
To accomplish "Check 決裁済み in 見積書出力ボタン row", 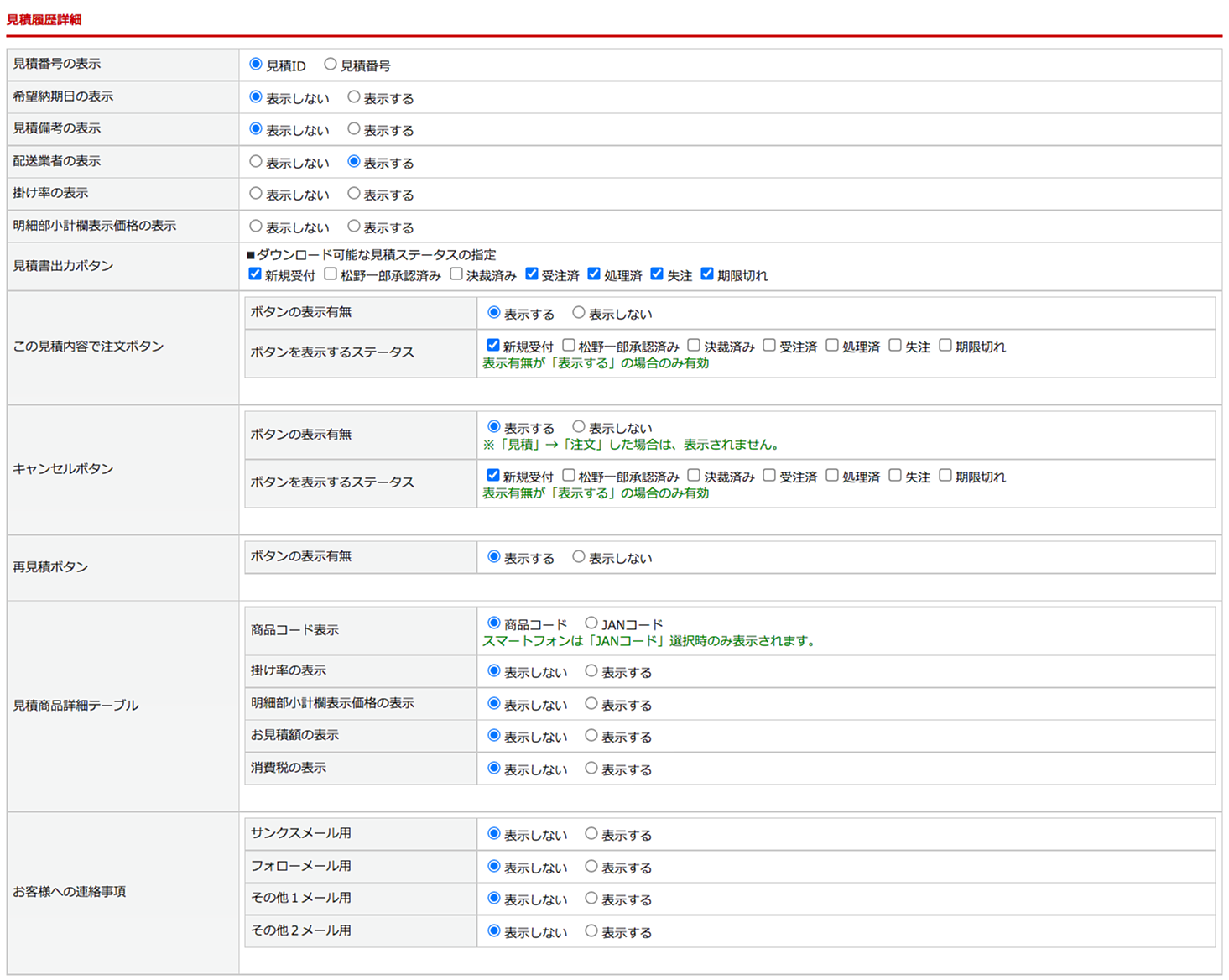I will pos(456,274).
